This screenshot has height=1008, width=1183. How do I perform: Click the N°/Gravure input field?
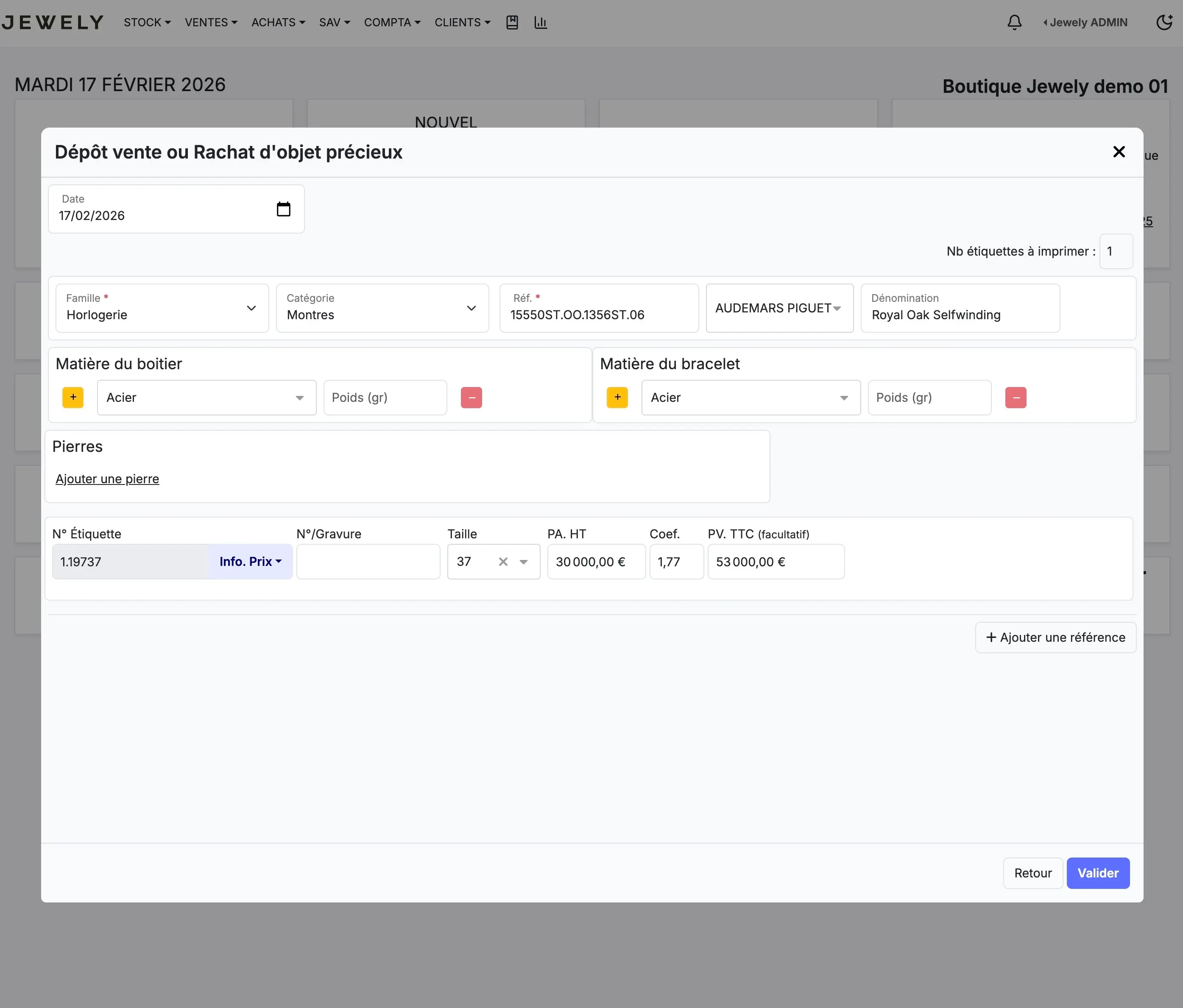[368, 562]
